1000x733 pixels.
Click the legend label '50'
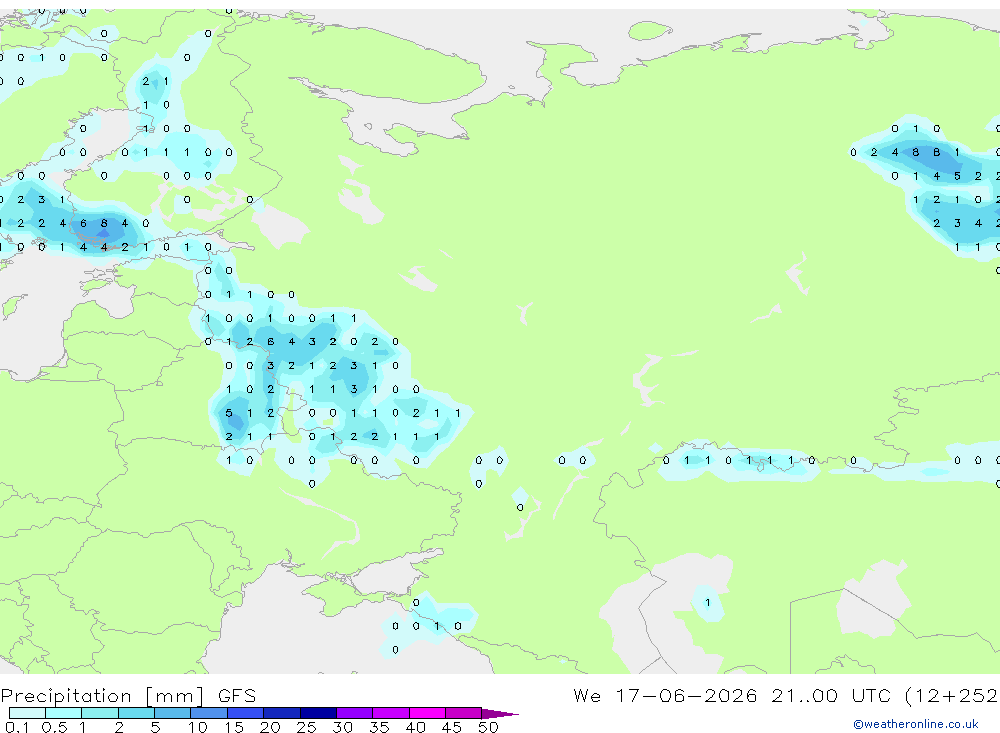tap(488, 727)
